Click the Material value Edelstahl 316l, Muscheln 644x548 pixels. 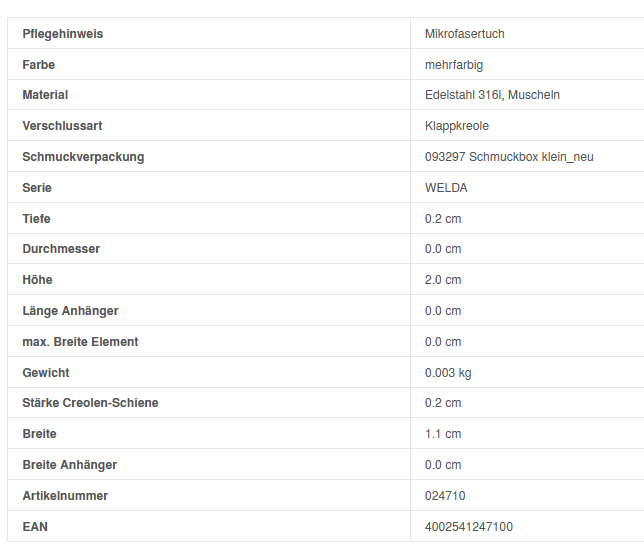492,95
